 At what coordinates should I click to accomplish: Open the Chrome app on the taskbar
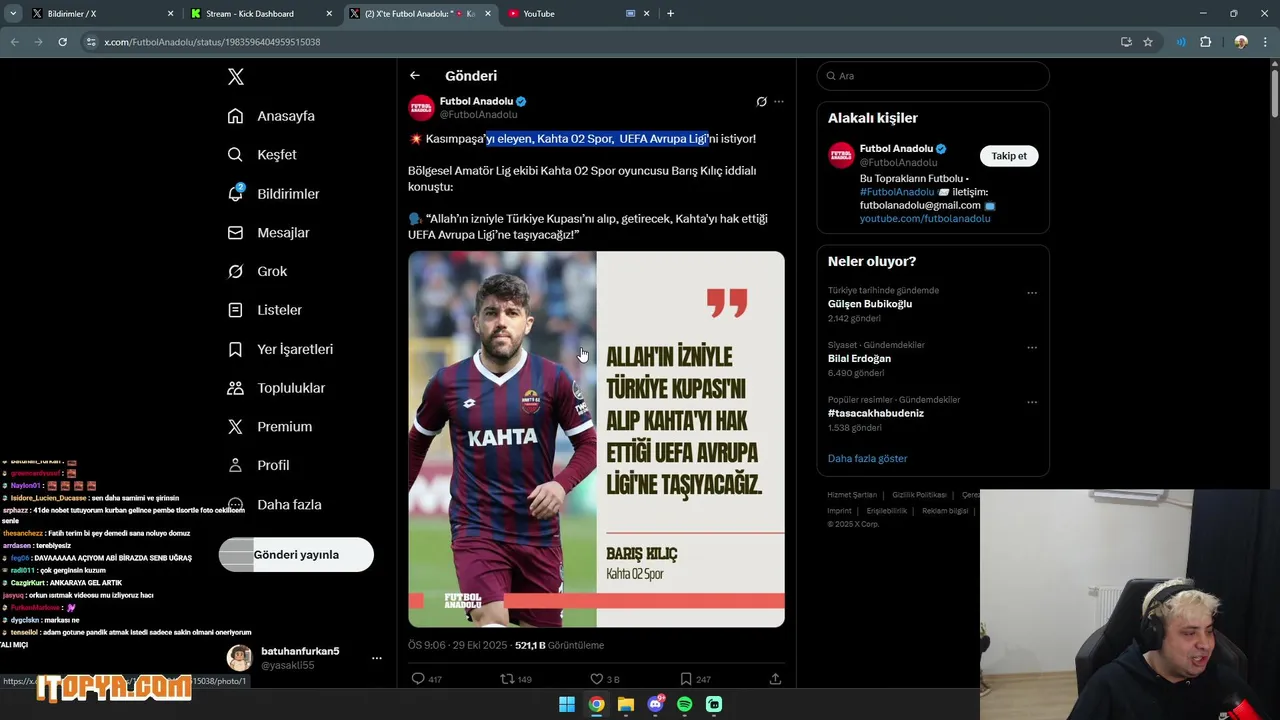[x=596, y=705]
